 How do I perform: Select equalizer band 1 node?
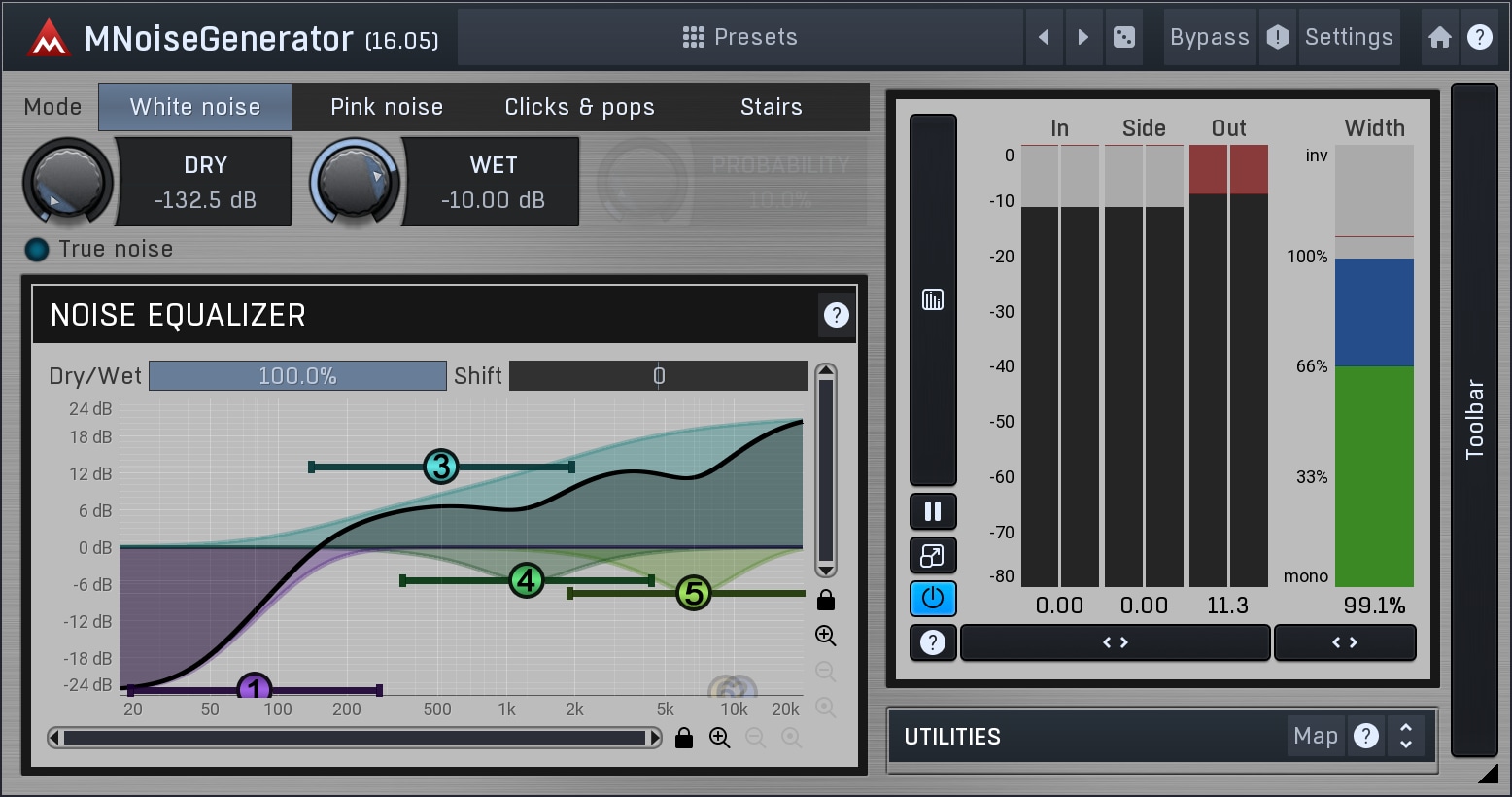[255, 688]
